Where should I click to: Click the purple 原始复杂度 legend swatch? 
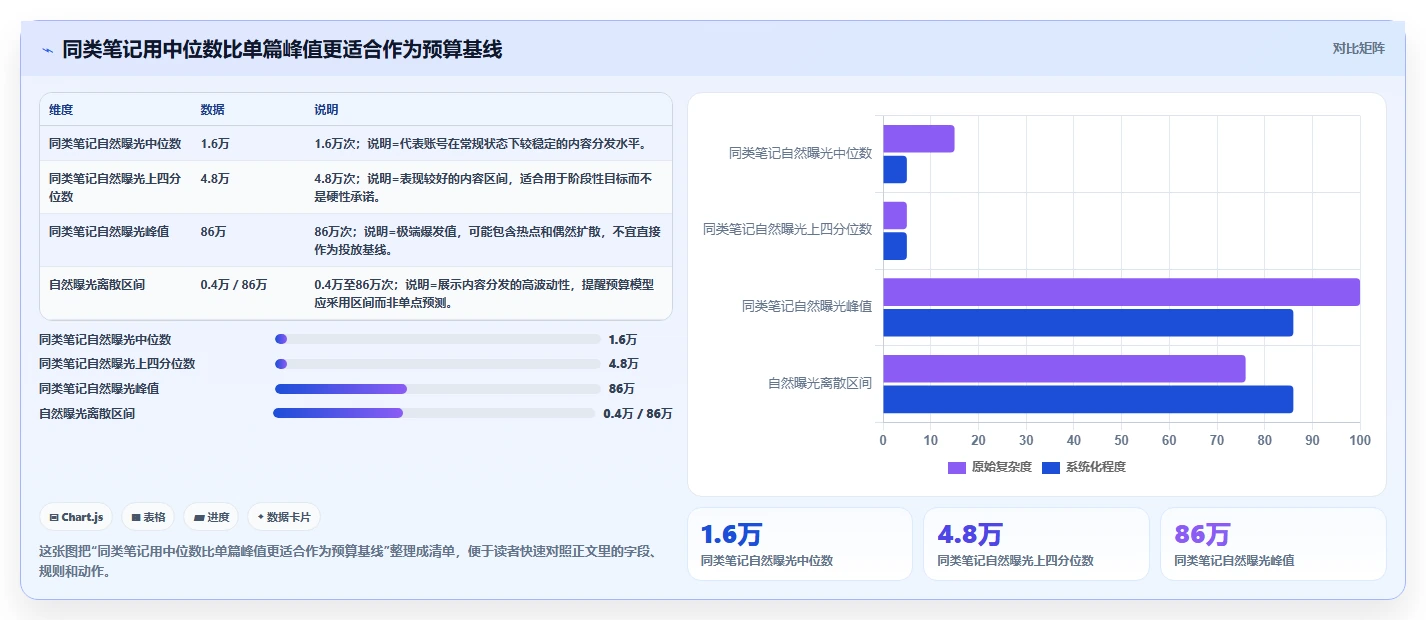(x=957, y=467)
